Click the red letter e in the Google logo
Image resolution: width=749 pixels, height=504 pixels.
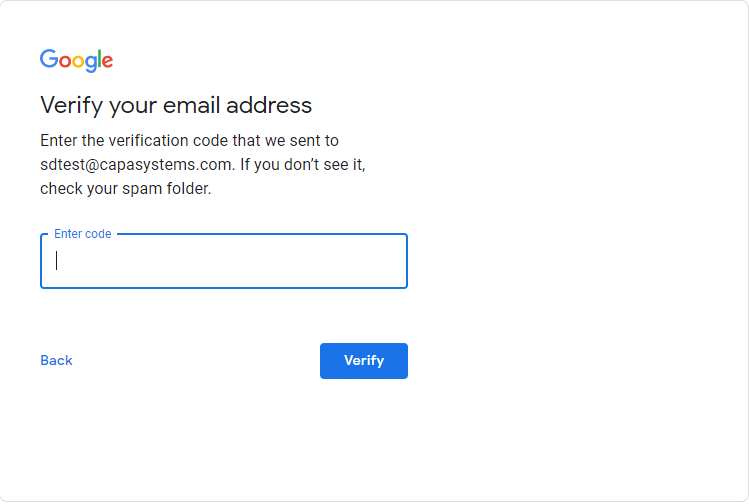(107, 61)
